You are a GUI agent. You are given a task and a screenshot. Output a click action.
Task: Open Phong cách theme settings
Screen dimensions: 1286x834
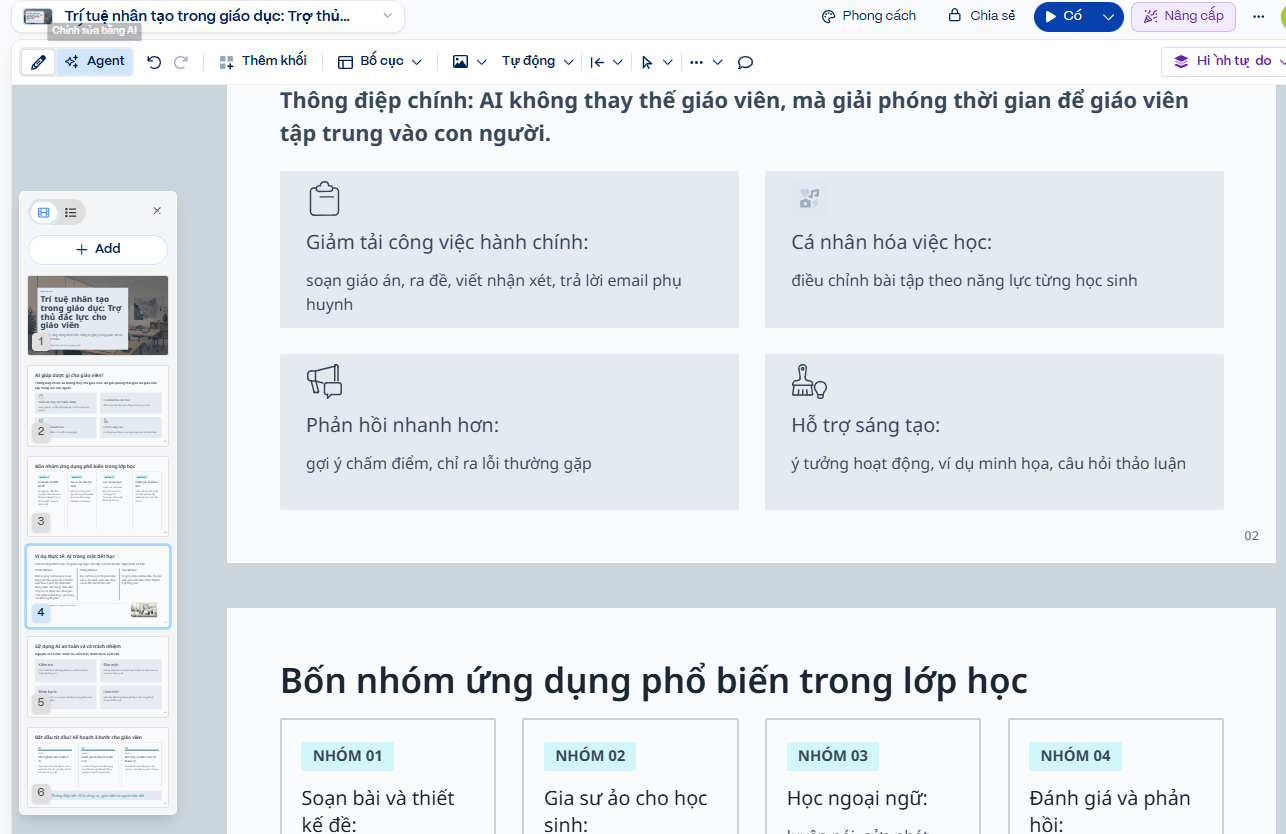[868, 16]
